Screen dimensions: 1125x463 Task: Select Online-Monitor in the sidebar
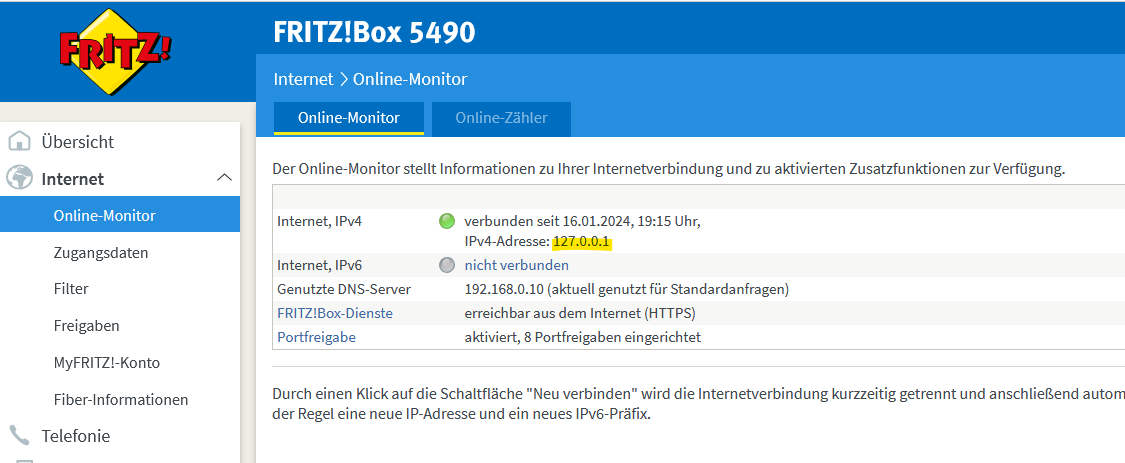120,215
